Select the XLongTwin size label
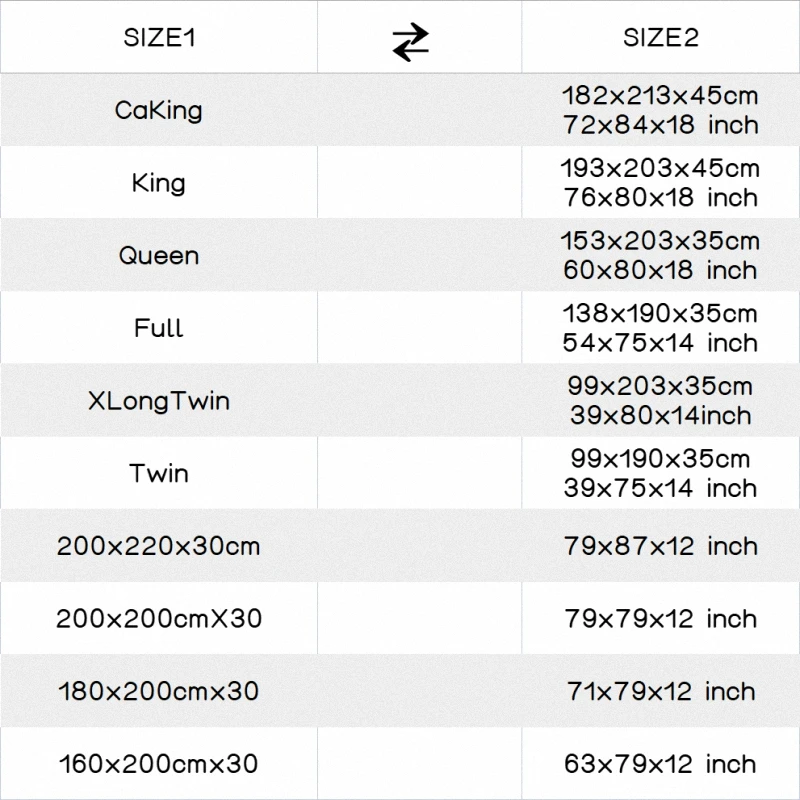The image size is (800, 800). [x=159, y=401]
